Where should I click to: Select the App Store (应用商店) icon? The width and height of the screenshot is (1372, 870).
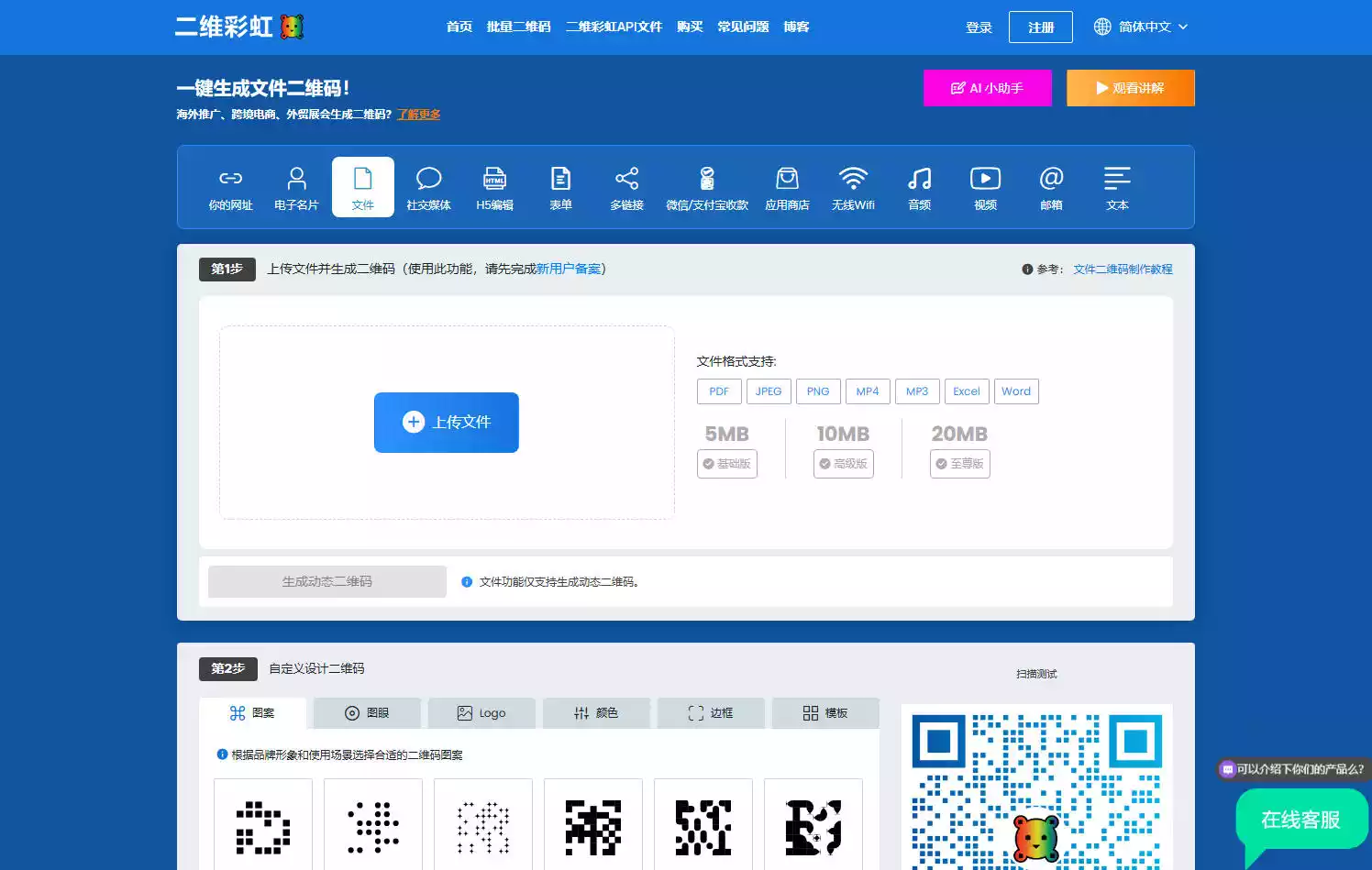787,187
